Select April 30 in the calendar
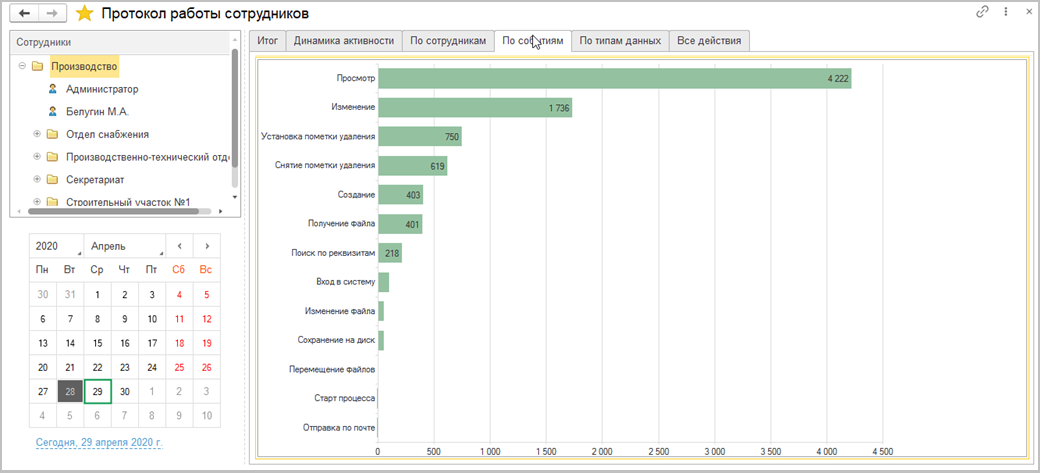 pos(125,391)
